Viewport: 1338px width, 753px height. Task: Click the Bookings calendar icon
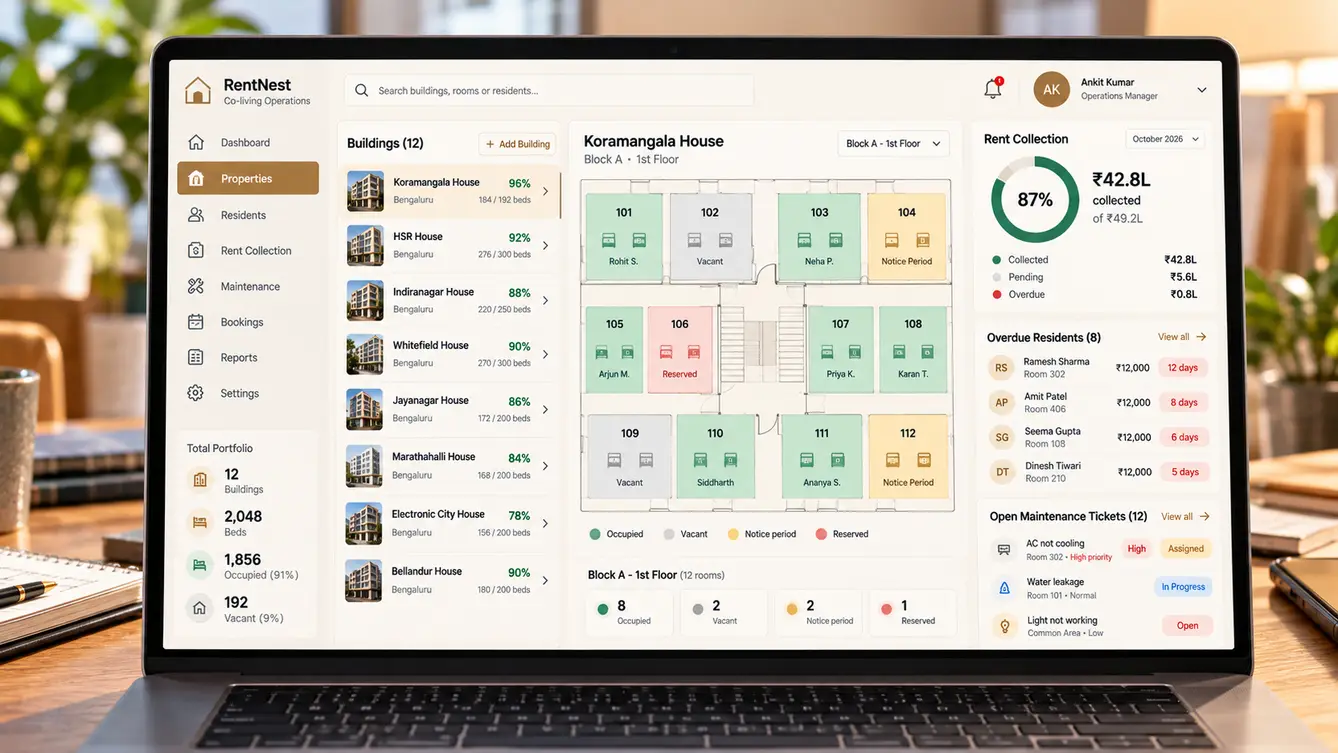[x=196, y=322]
